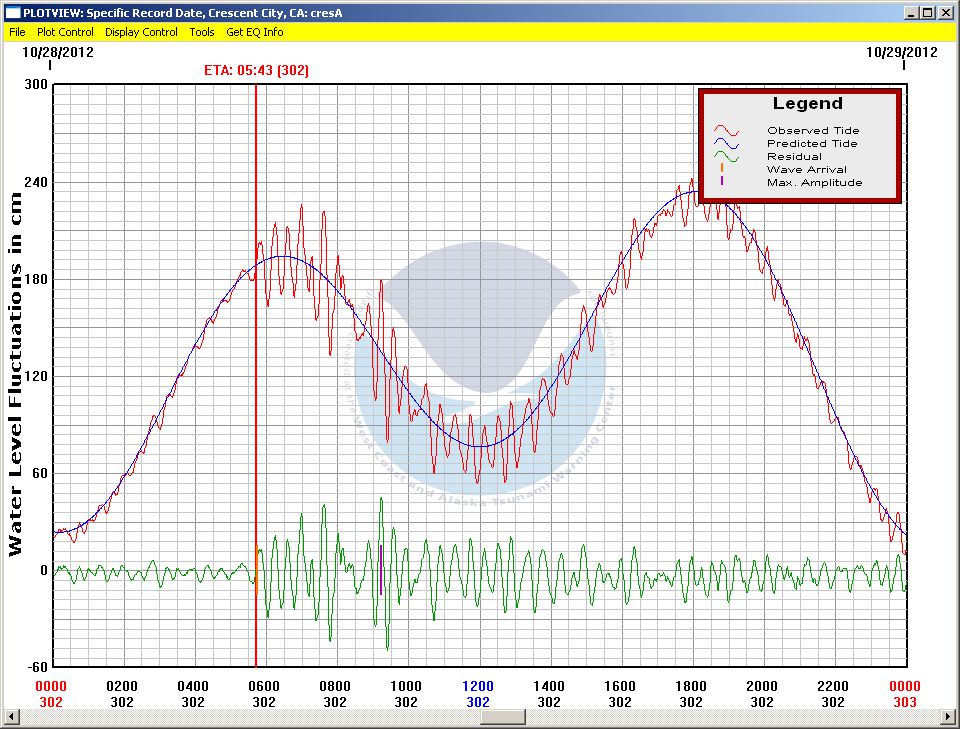
Task: Open the Display Control menu
Action: (x=141, y=32)
